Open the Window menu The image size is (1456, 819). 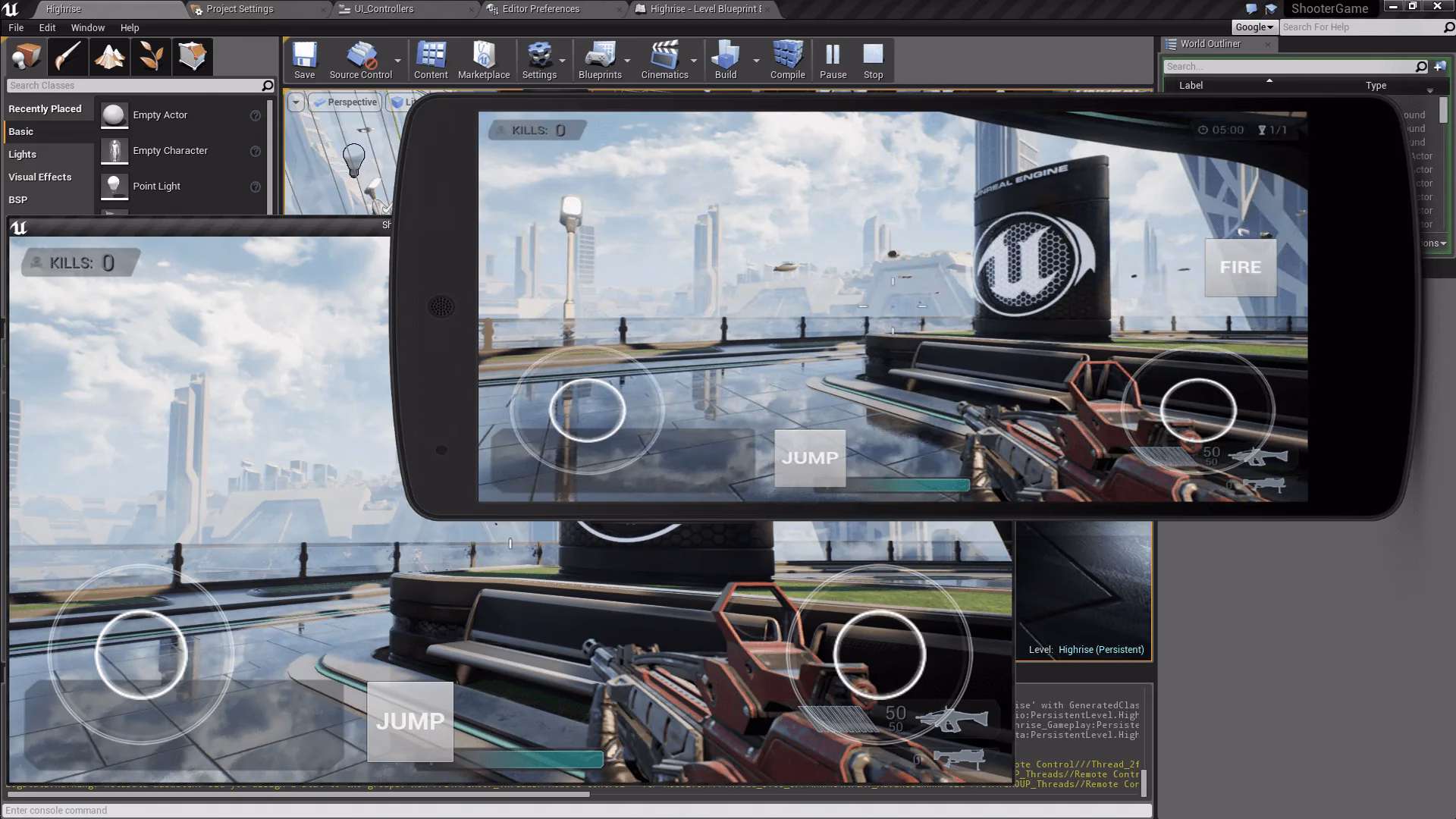click(x=88, y=27)
